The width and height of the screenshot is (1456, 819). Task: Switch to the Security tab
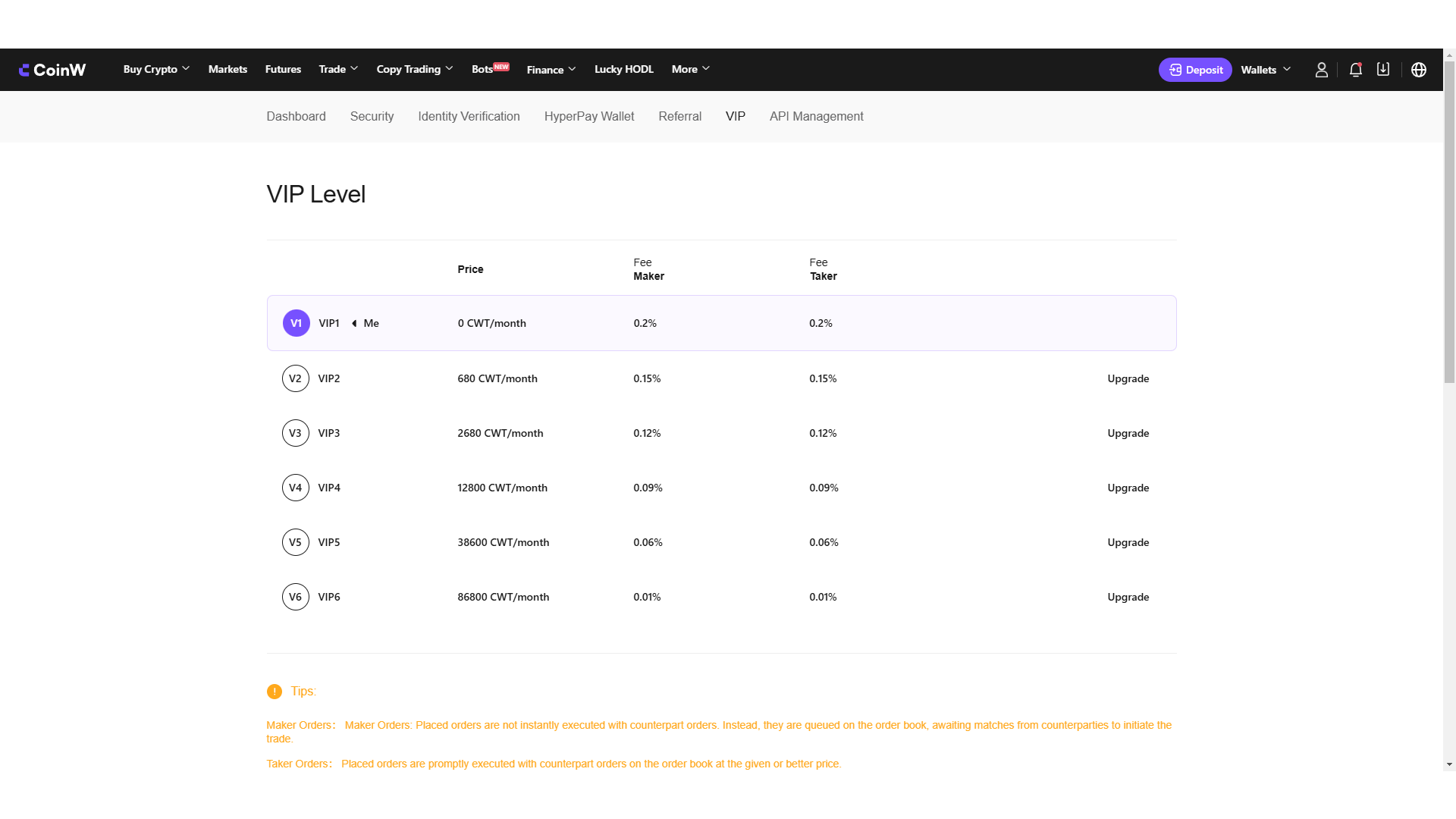pos(372,116)
